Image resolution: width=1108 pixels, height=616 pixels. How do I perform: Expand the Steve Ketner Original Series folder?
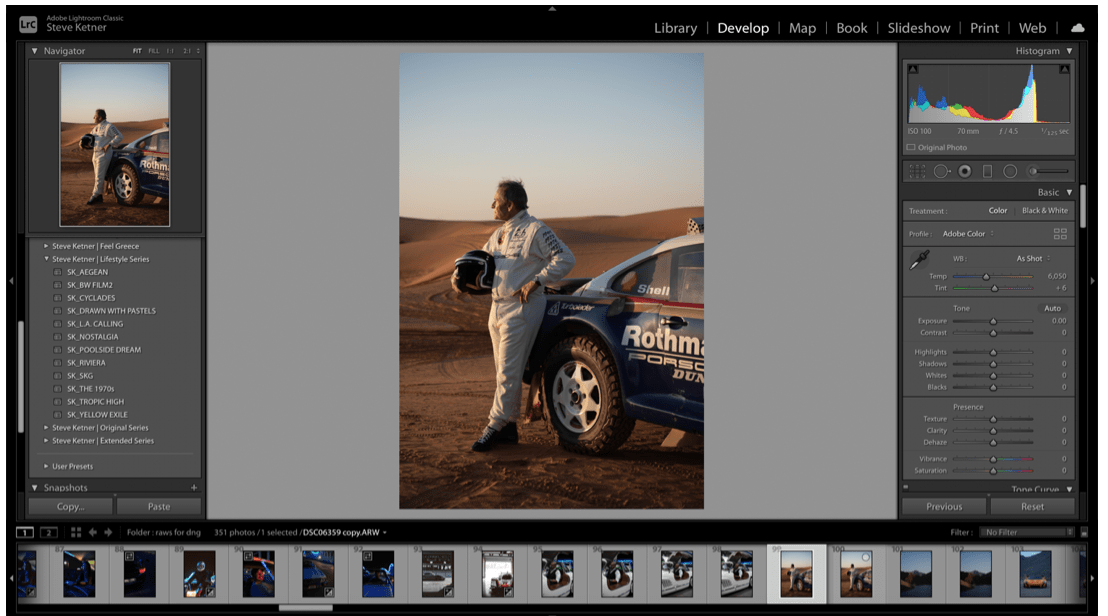pos(46,428)
